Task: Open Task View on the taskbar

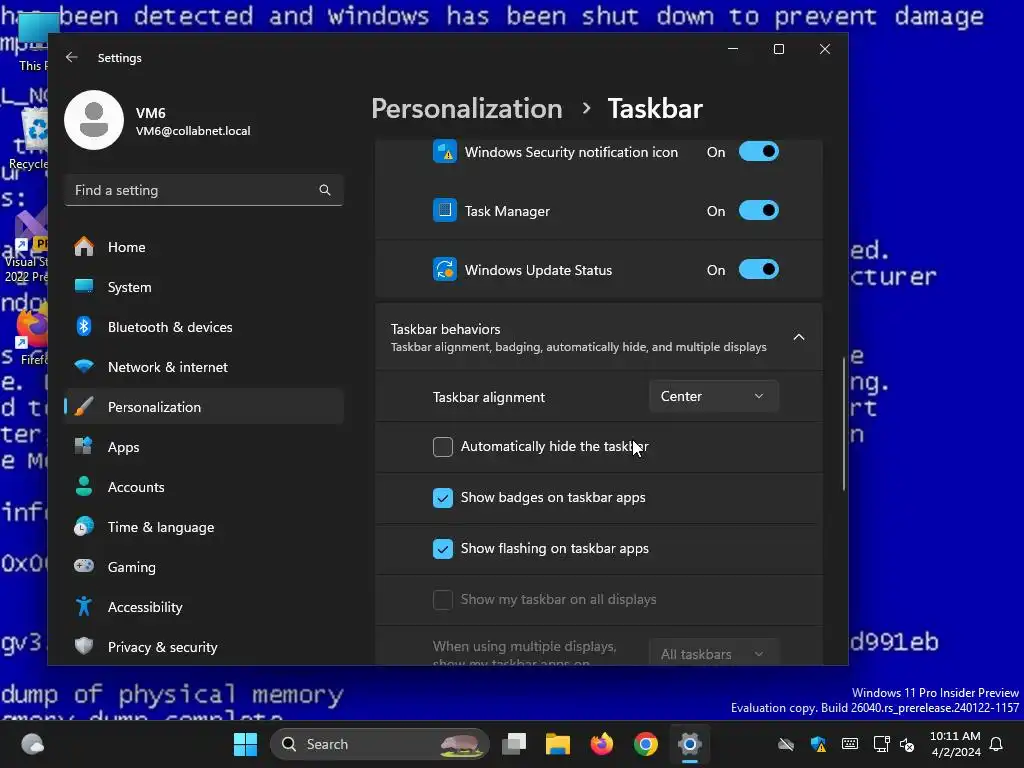Action: coord(514,744)
